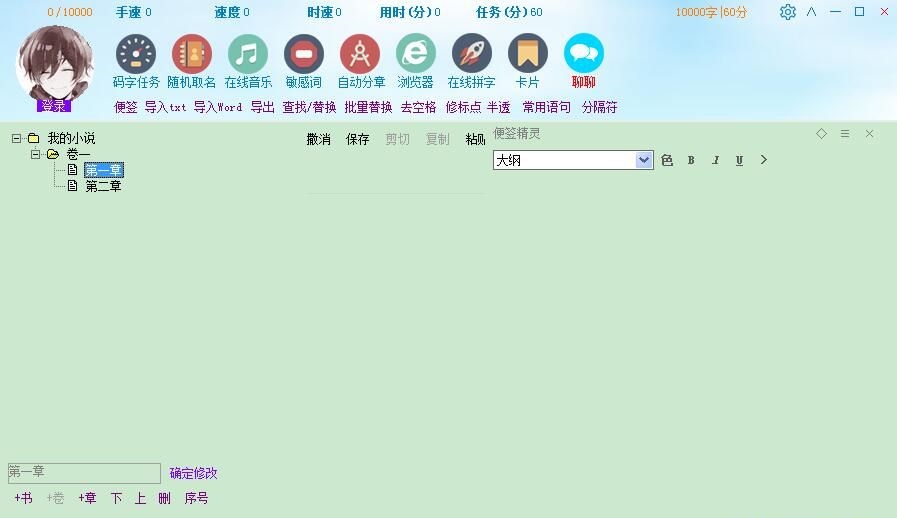Open the 随机取名 name generator icon
This screenshot has height=518, width=897.
pyautogui.click(x=192, y=54)
